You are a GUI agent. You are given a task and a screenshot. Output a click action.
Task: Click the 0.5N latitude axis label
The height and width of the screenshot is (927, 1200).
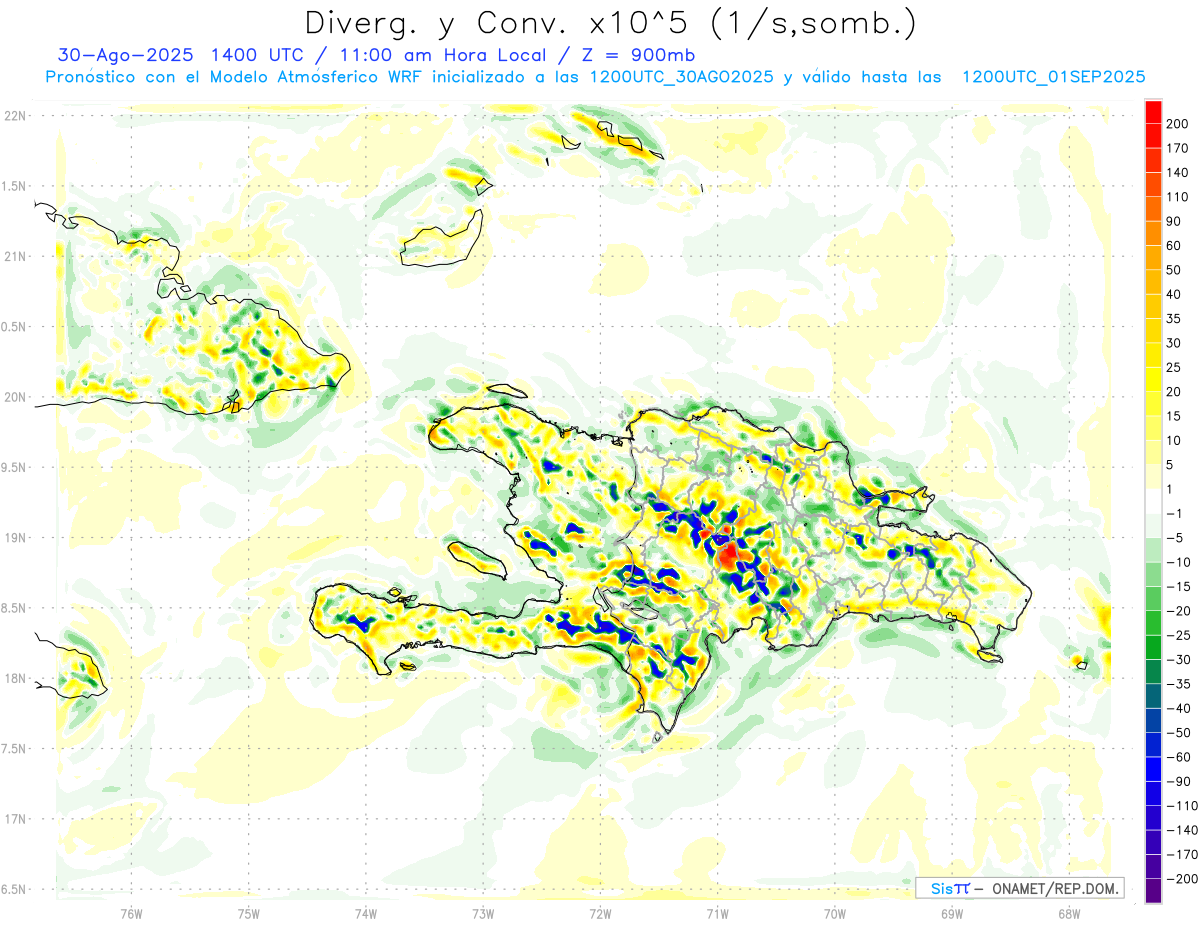(14, 327)
